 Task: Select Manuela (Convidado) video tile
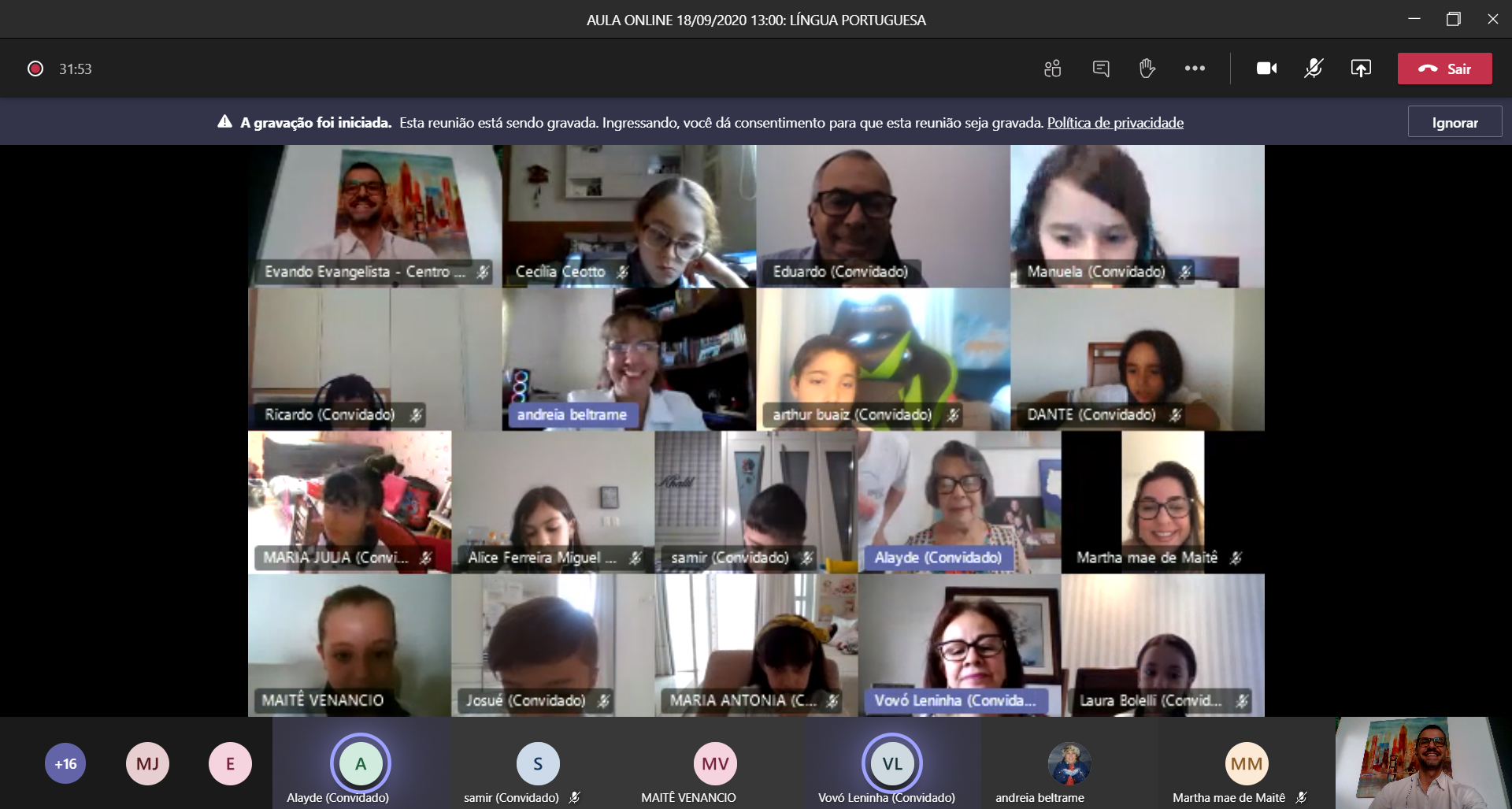[1137, 216]
